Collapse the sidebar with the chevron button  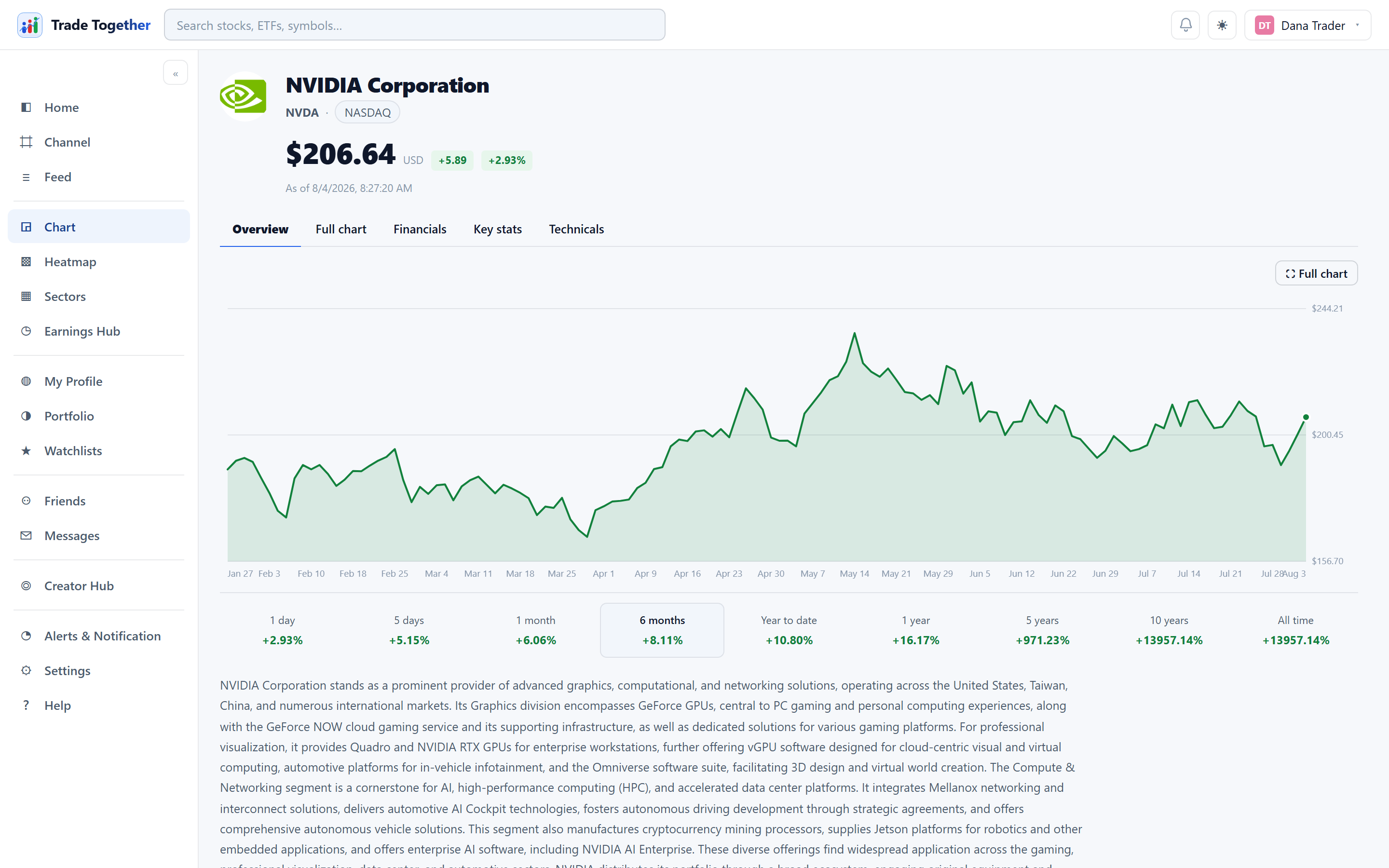pos(176,73)
